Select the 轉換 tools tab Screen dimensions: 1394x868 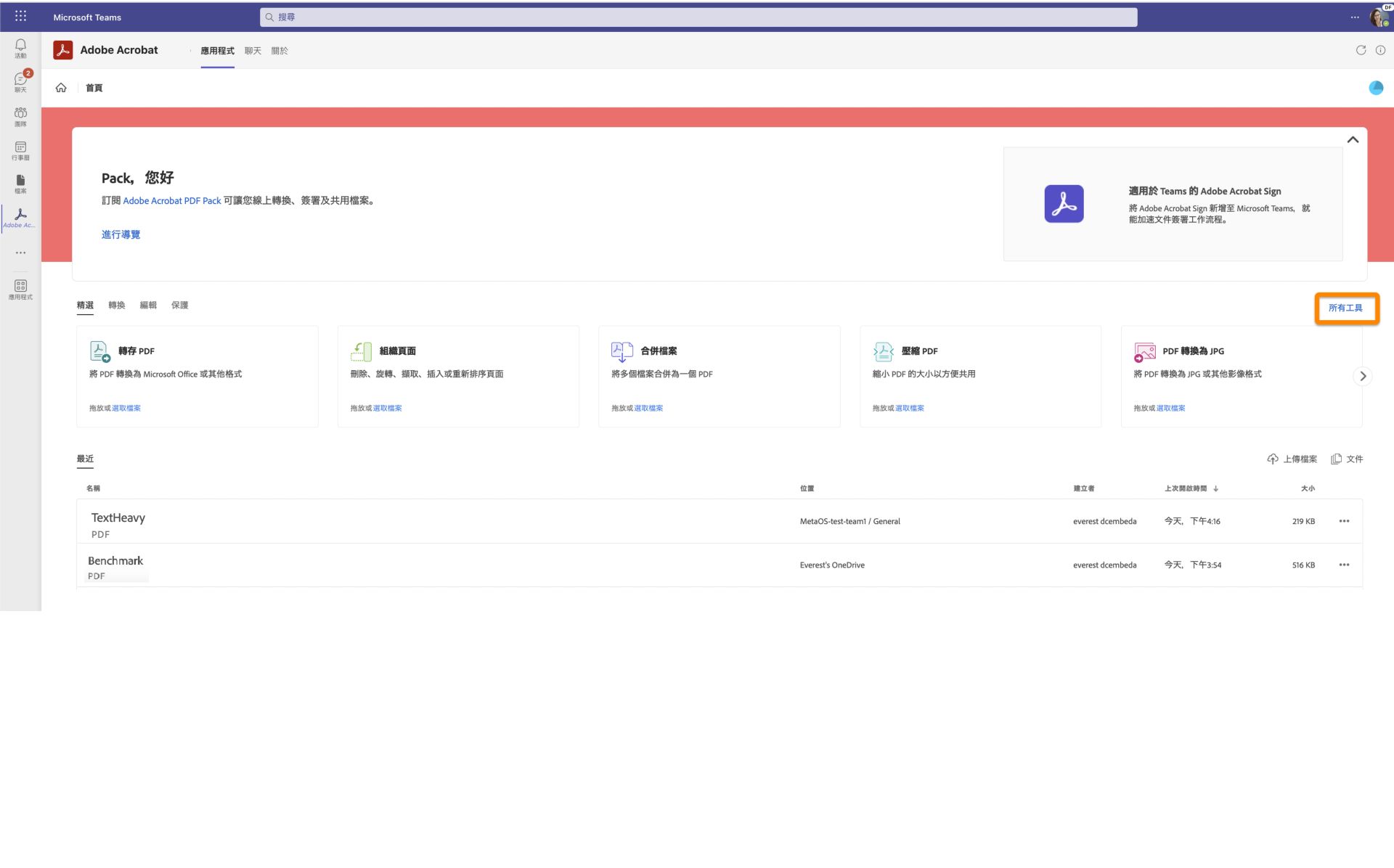(x=117, y=305)
